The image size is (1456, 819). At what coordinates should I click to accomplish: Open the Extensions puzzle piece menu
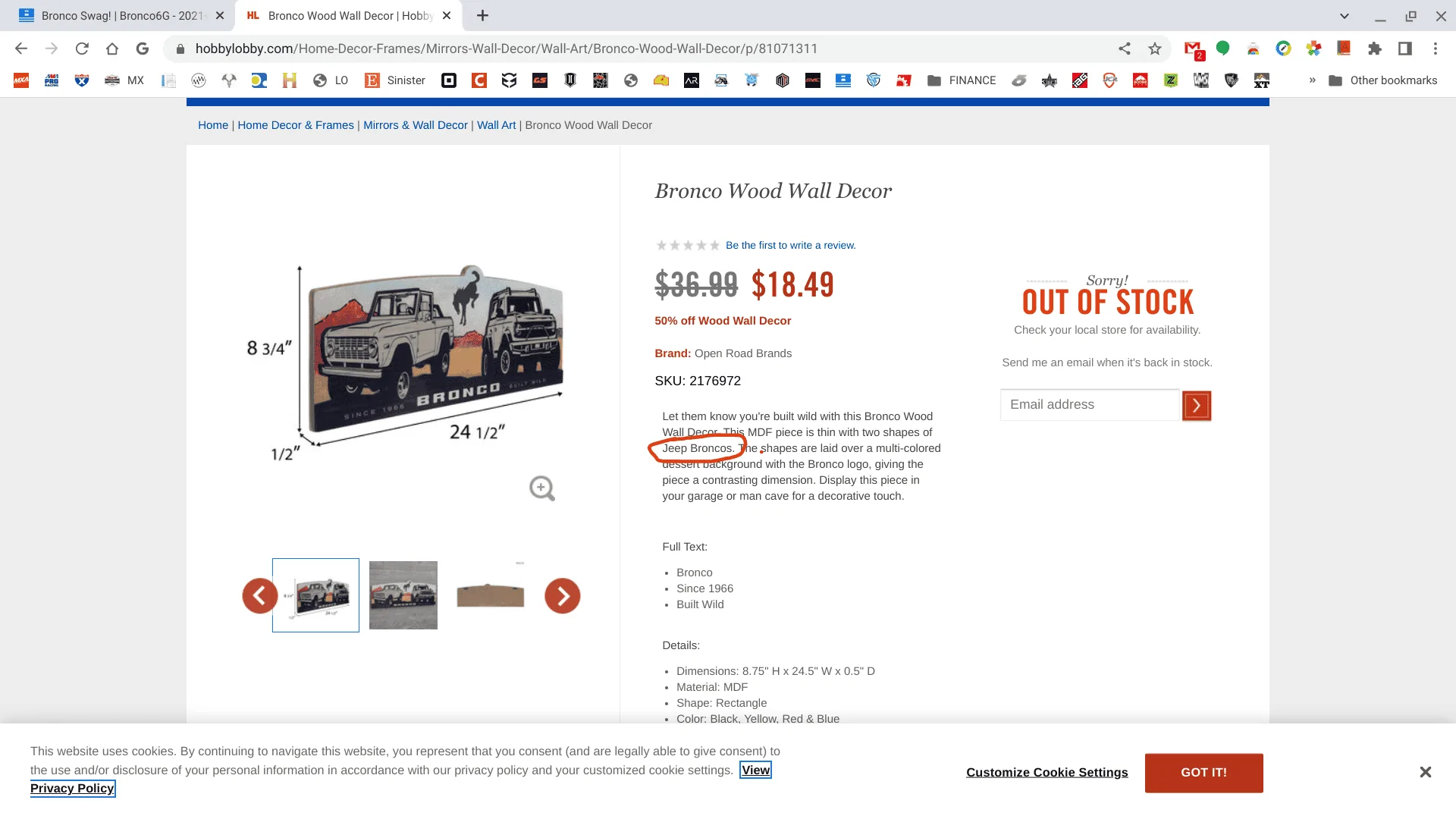(1374, 49)
